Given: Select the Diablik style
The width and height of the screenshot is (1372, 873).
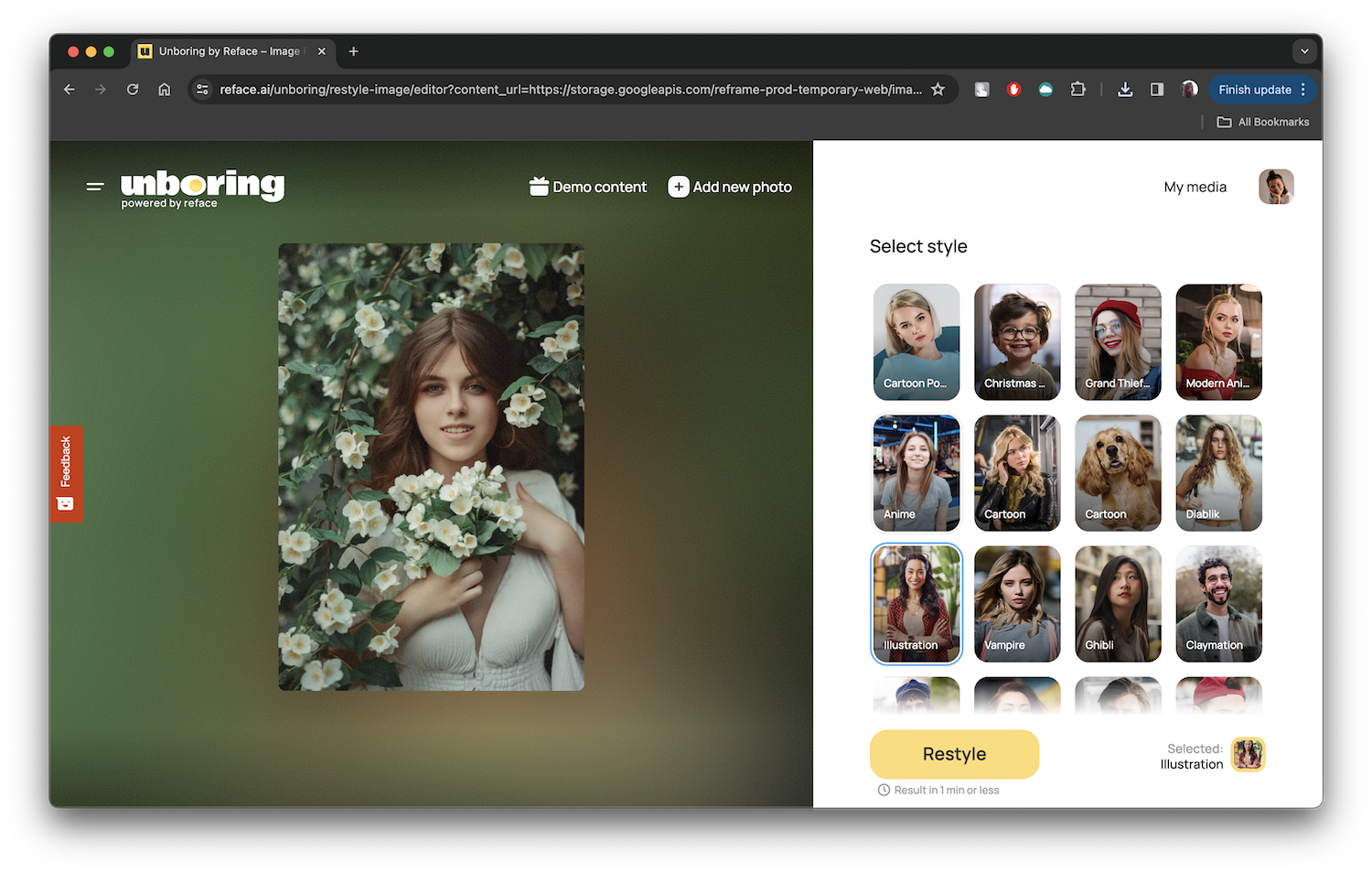Looking at the screenshot, I should click(1218, 473).
